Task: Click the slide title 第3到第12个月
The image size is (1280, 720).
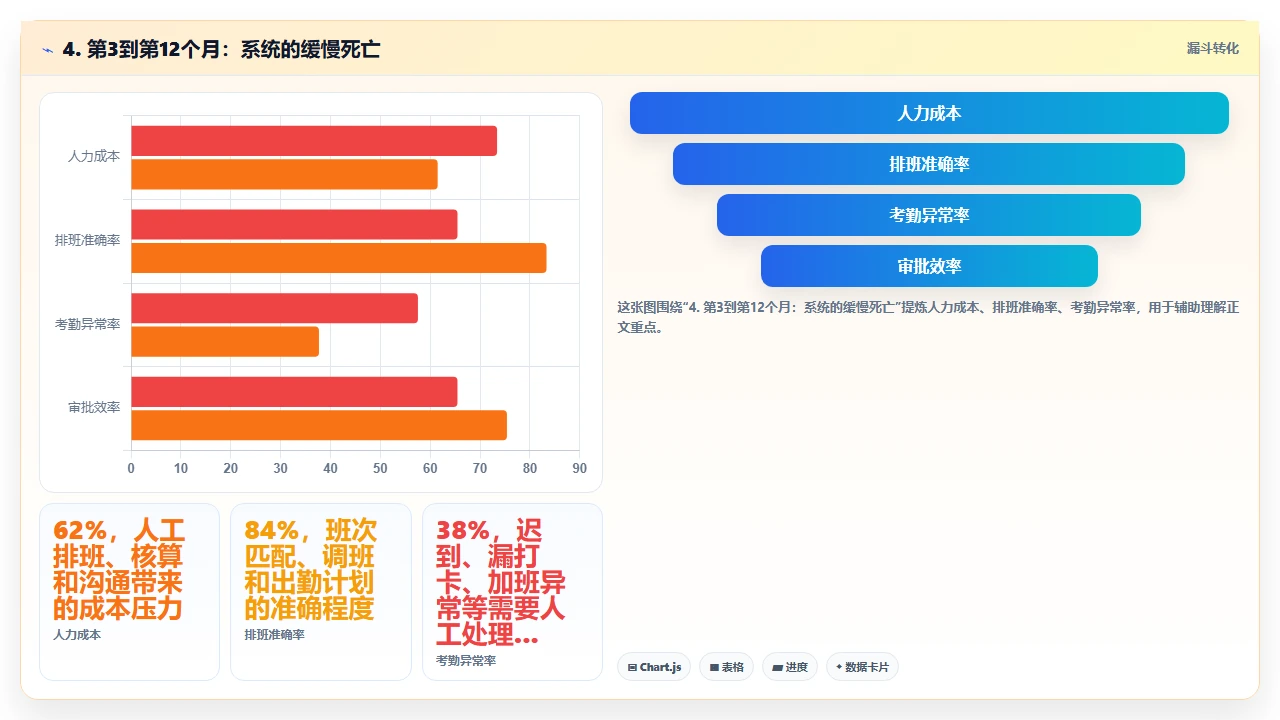Action: pyautogui.click(x=221, y=49)
